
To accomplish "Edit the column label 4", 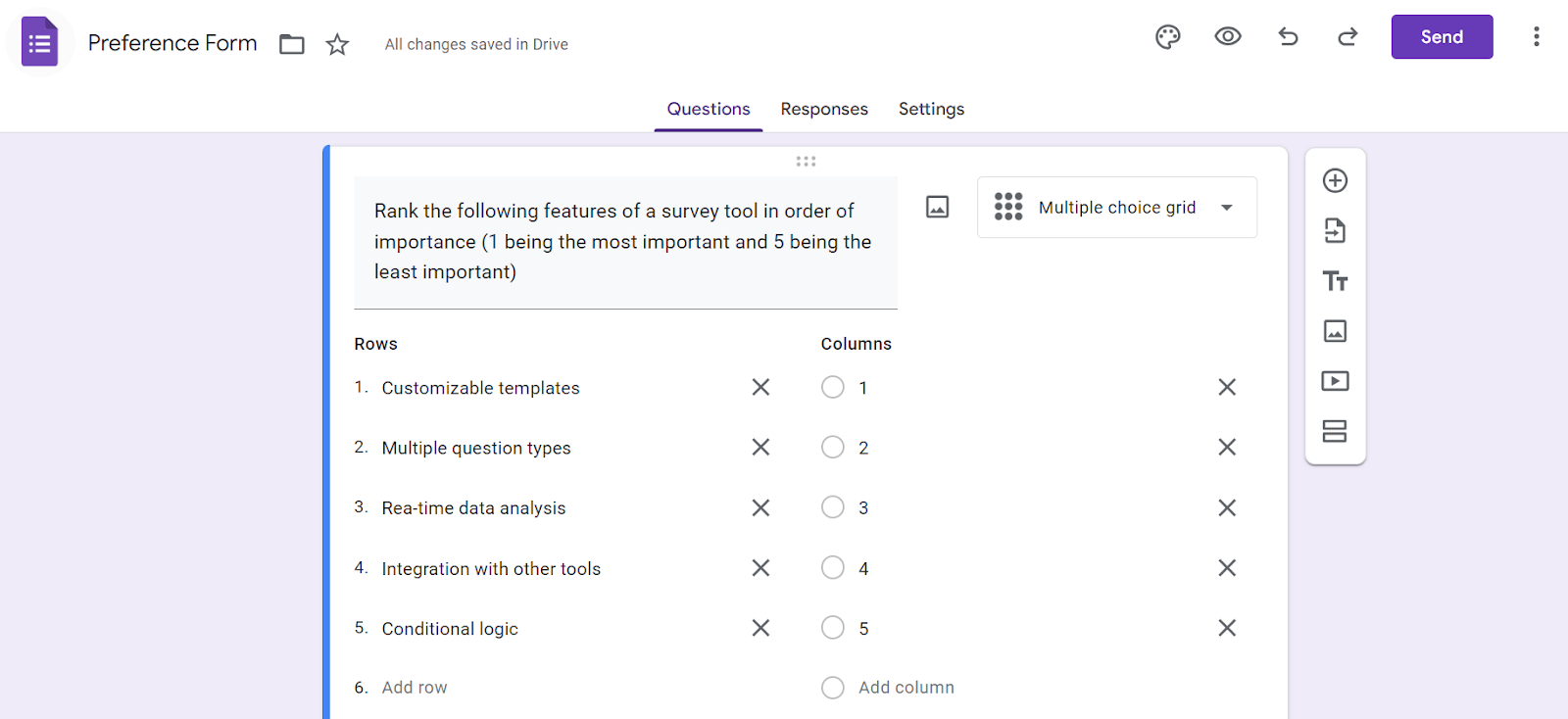I will 863,568.
